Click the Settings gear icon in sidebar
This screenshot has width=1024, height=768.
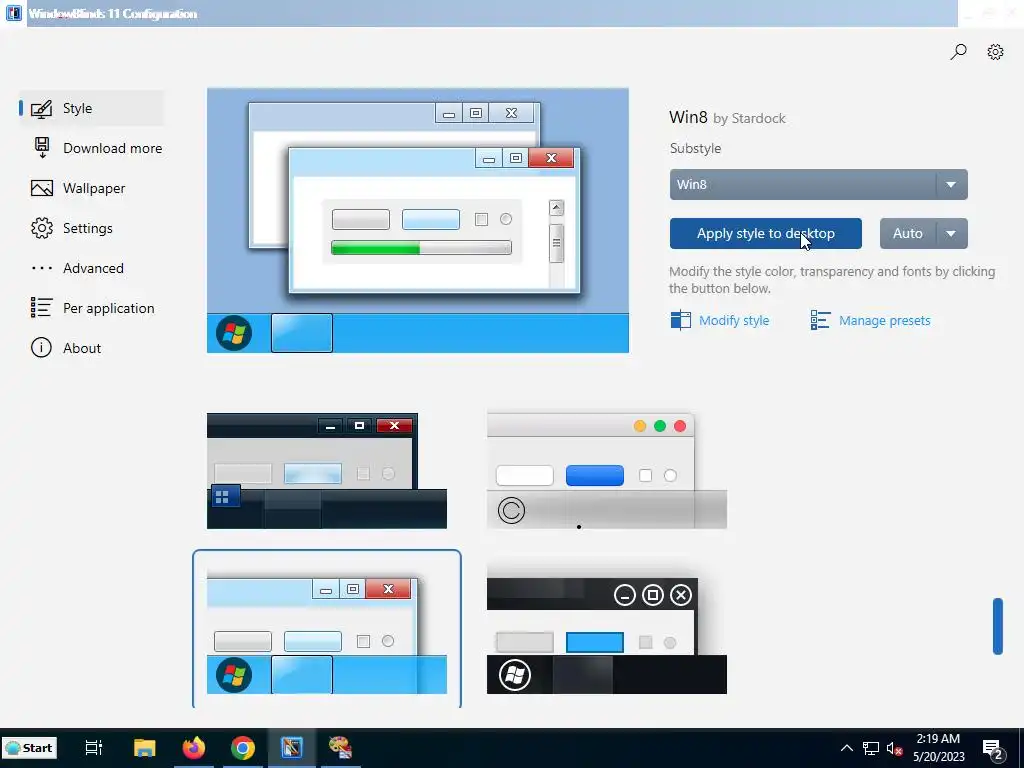tap(42, 228)
